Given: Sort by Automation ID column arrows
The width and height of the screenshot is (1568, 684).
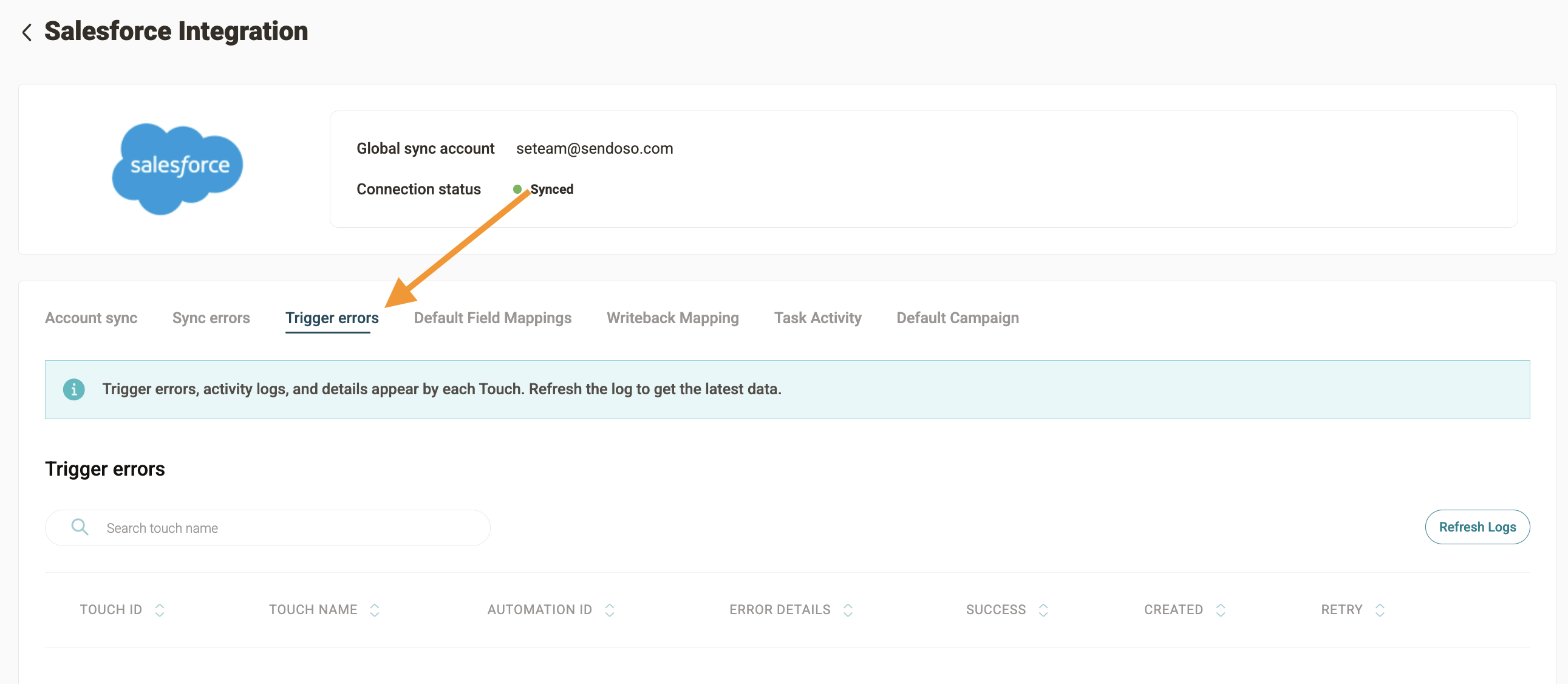Looking at the screenshot, I should 609,610.
